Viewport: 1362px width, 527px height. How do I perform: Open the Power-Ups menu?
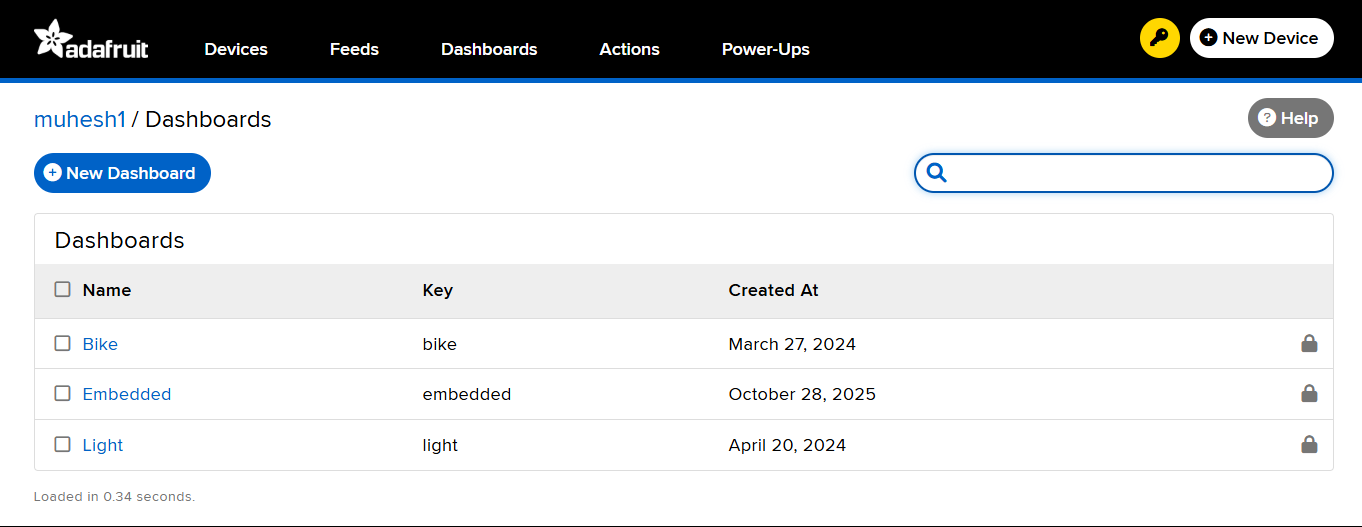point(765,49)
